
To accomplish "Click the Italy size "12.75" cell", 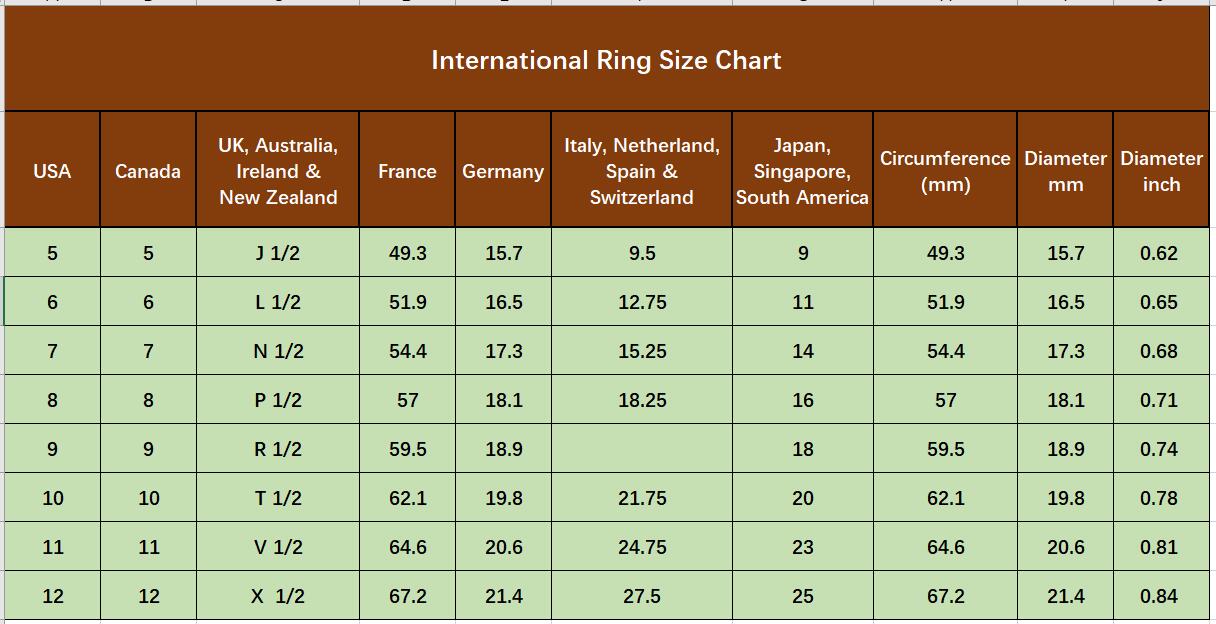I will click(641, 302).
